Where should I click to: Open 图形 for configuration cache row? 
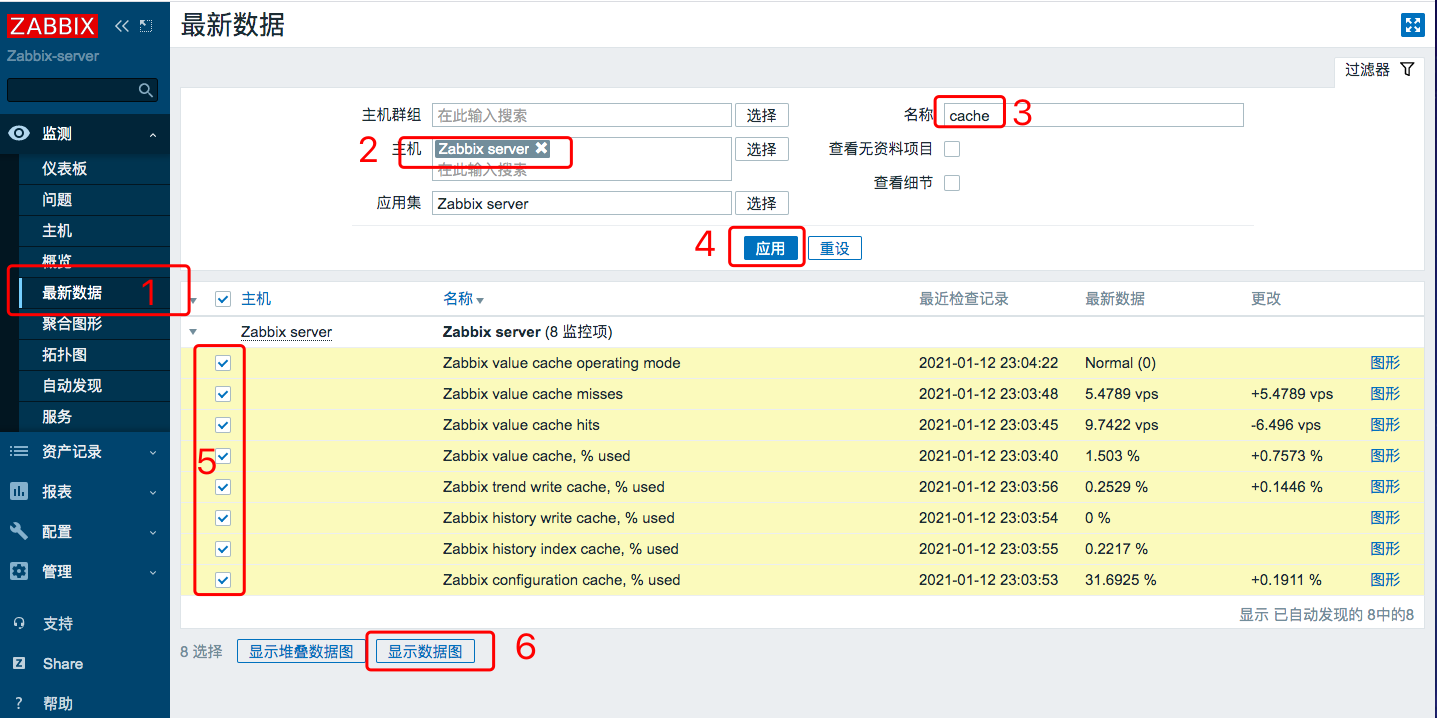coord(1385,580)
